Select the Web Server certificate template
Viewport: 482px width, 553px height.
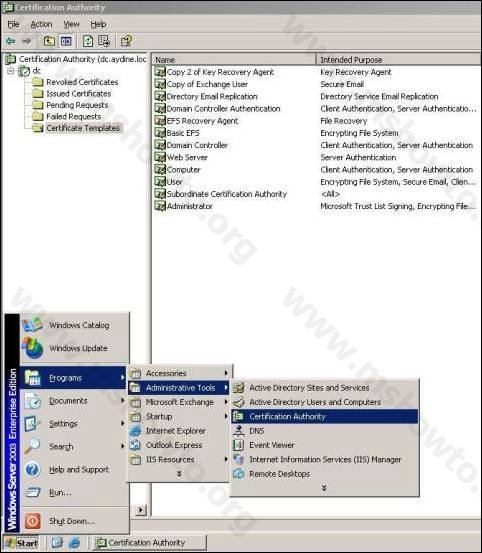tap(187, 157)
